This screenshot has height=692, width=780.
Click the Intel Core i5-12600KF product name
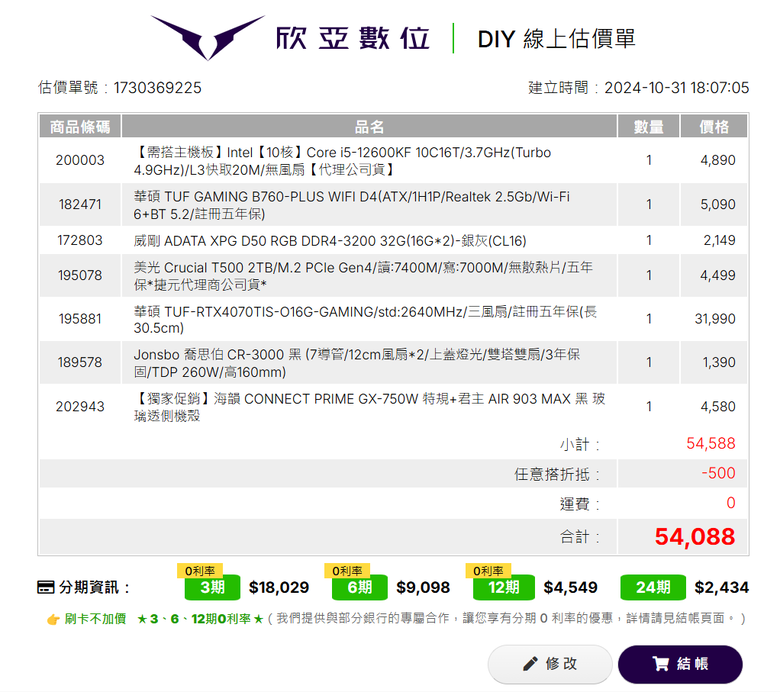coord(343,161)
